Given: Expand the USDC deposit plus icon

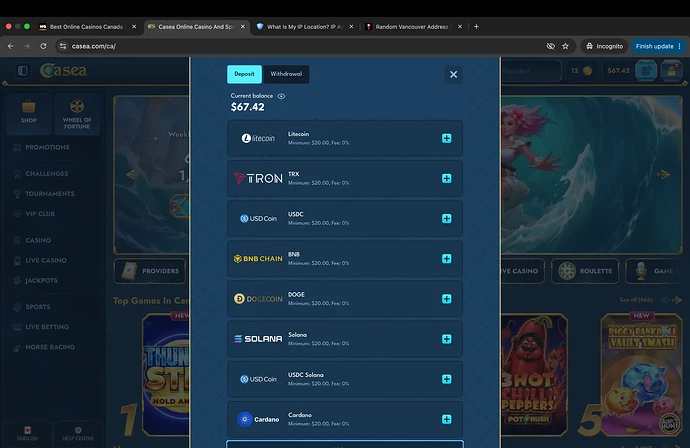Looking at the screenshot, I should [x=446, y=218].
